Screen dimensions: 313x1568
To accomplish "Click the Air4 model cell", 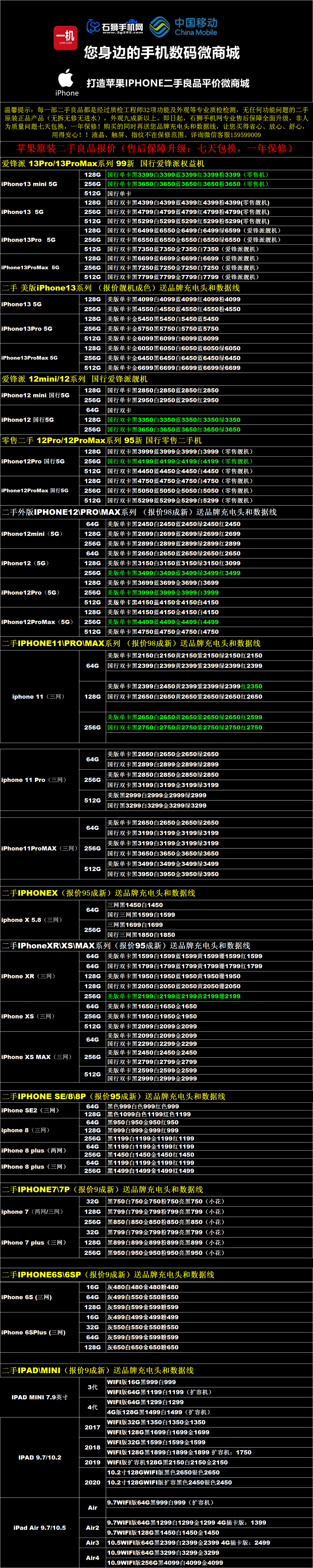I will pos(92,1558).
